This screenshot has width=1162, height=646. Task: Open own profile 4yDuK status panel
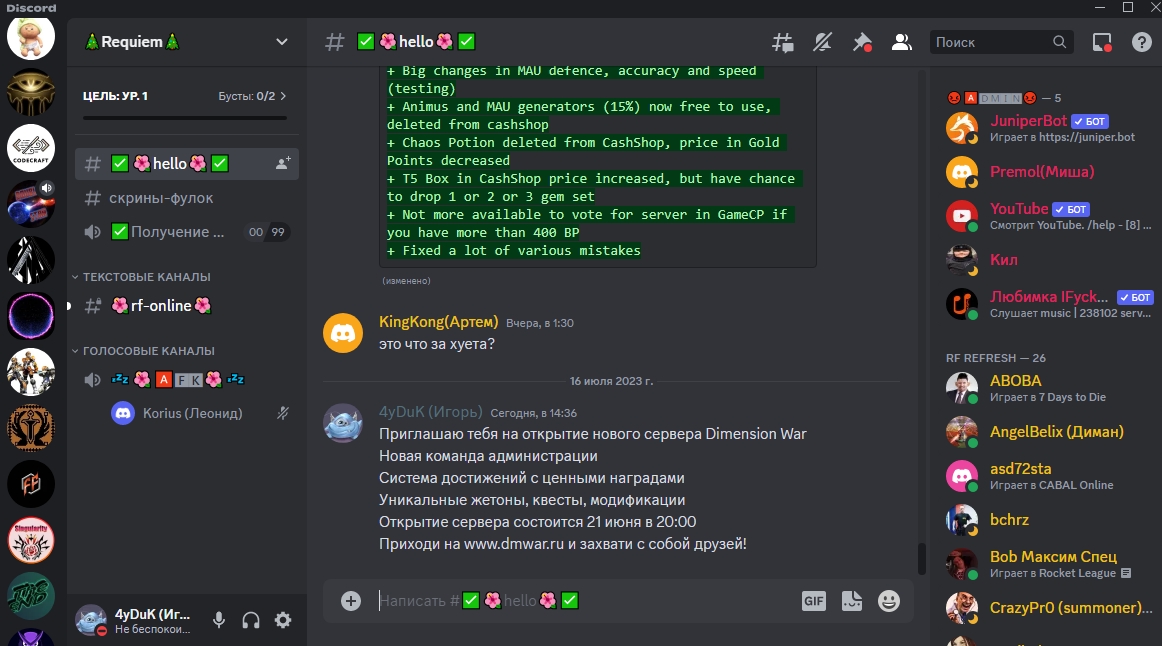(x=136, y=620)
